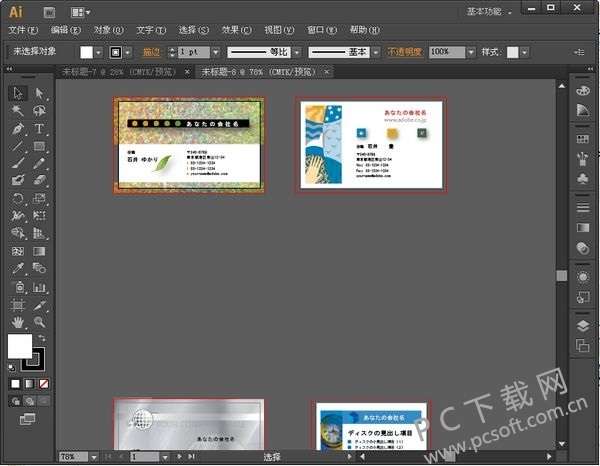Pick the Gradient tool

[x=39, y=251]
